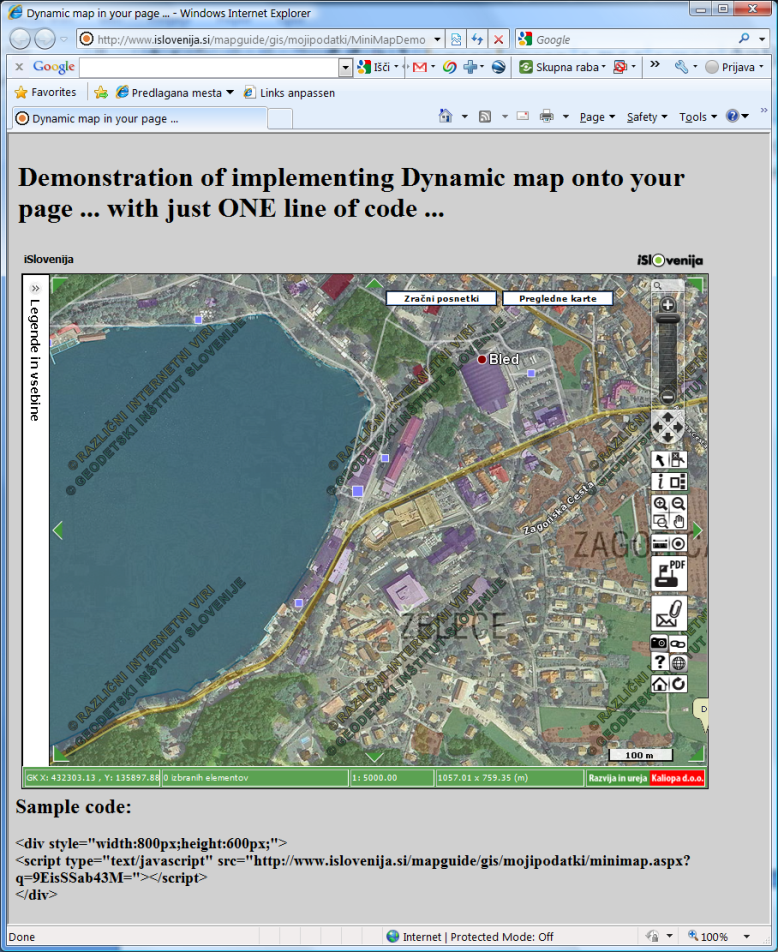Open the legend/layers boxes tool icon
The width and height of the screenshot is (778, 952).
pos(678,481)
